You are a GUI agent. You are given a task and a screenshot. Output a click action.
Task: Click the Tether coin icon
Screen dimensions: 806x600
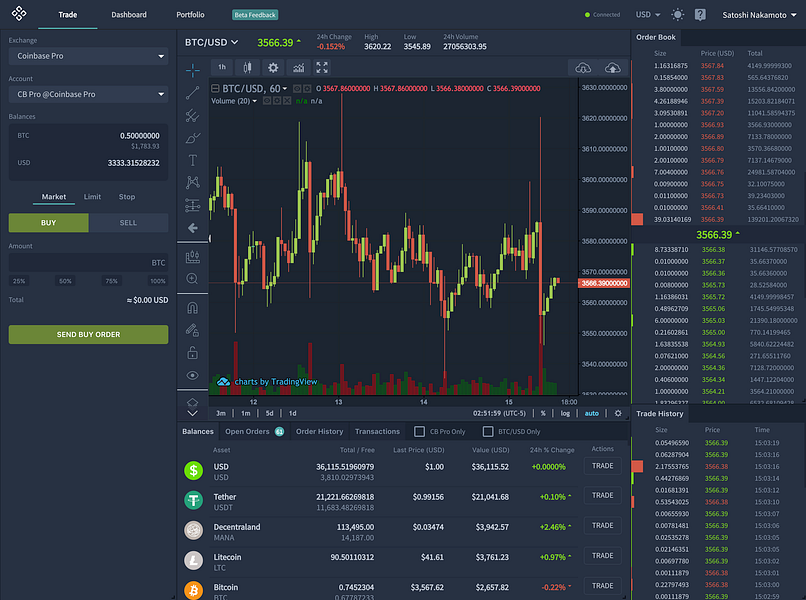tap(194, 500)
